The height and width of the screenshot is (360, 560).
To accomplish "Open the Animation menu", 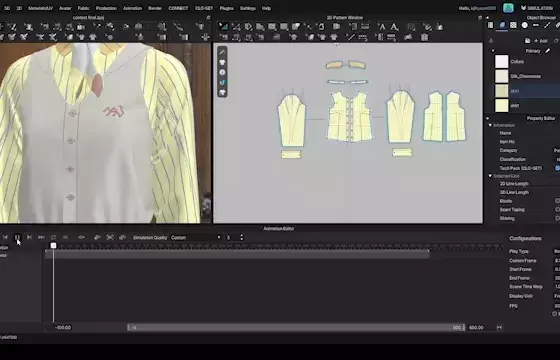I will (x=132, y=8).
